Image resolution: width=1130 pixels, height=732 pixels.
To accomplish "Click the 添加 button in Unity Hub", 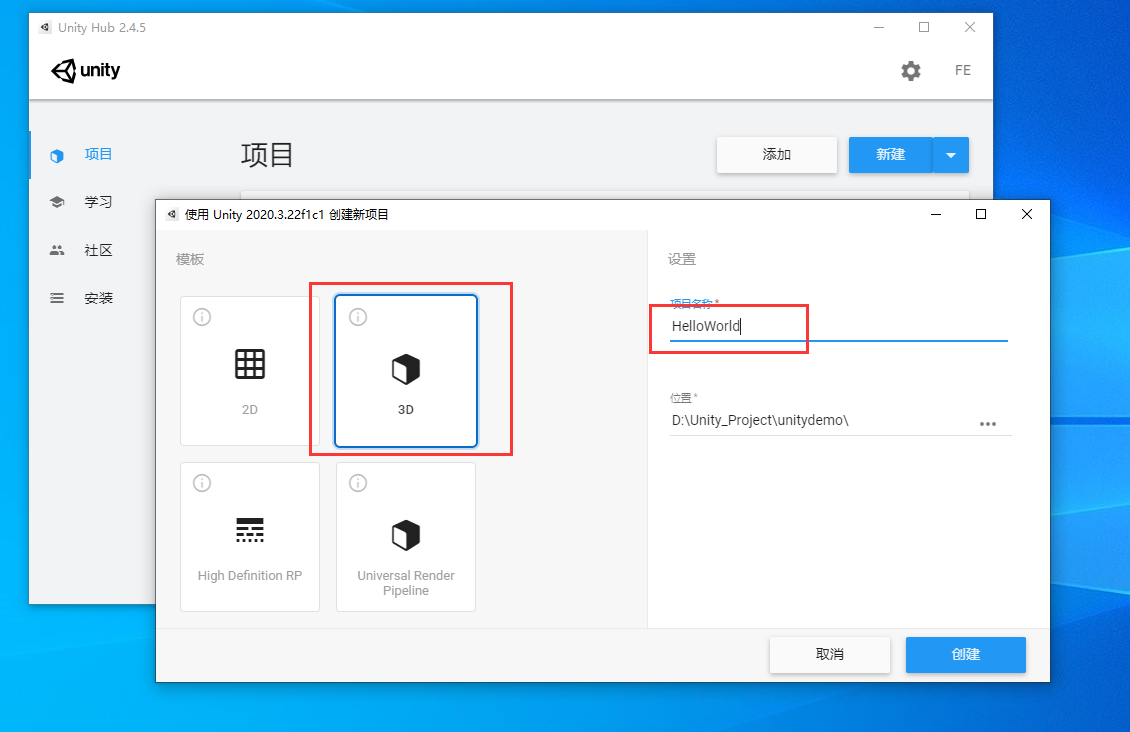I will point(777,155).
